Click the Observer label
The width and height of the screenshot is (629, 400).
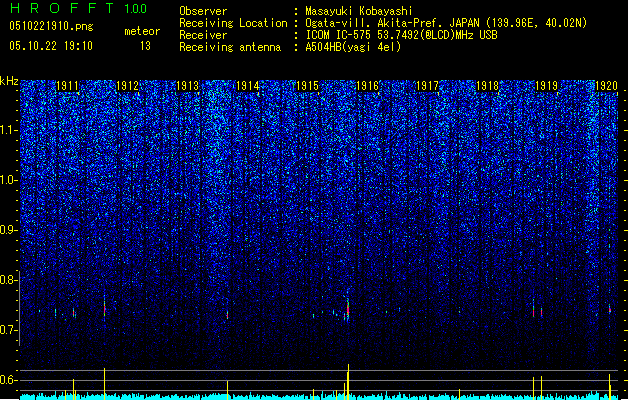203,11
